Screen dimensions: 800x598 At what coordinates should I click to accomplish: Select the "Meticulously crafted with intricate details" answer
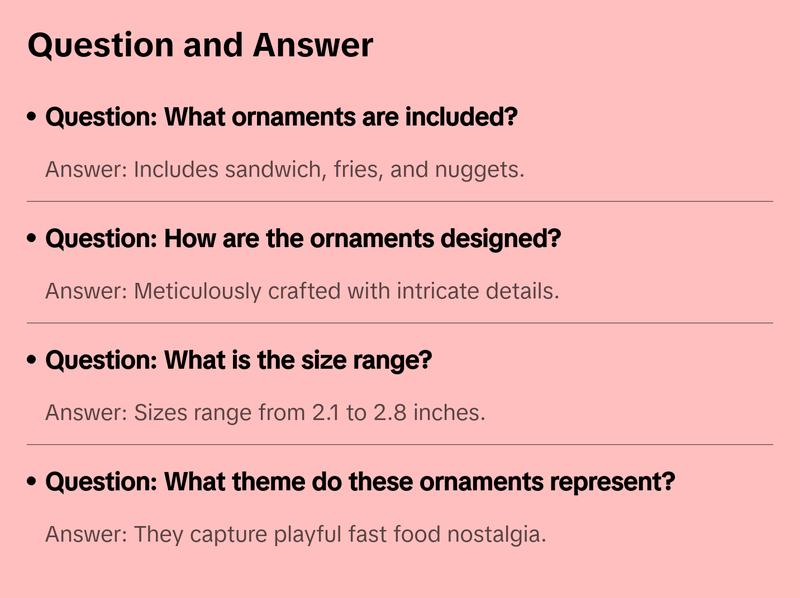click(x=302, y=291)
